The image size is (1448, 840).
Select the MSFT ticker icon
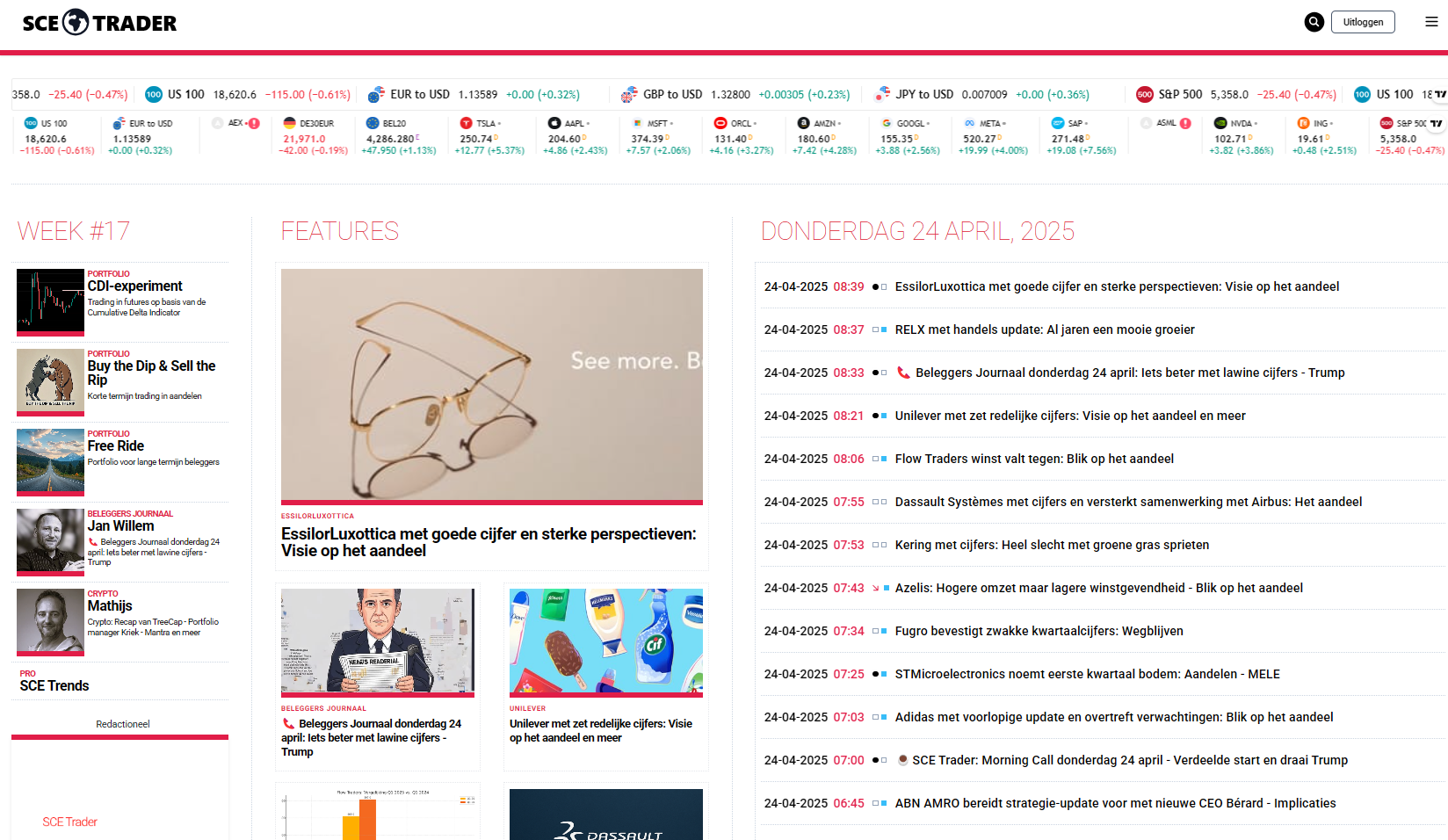(637, 123)
